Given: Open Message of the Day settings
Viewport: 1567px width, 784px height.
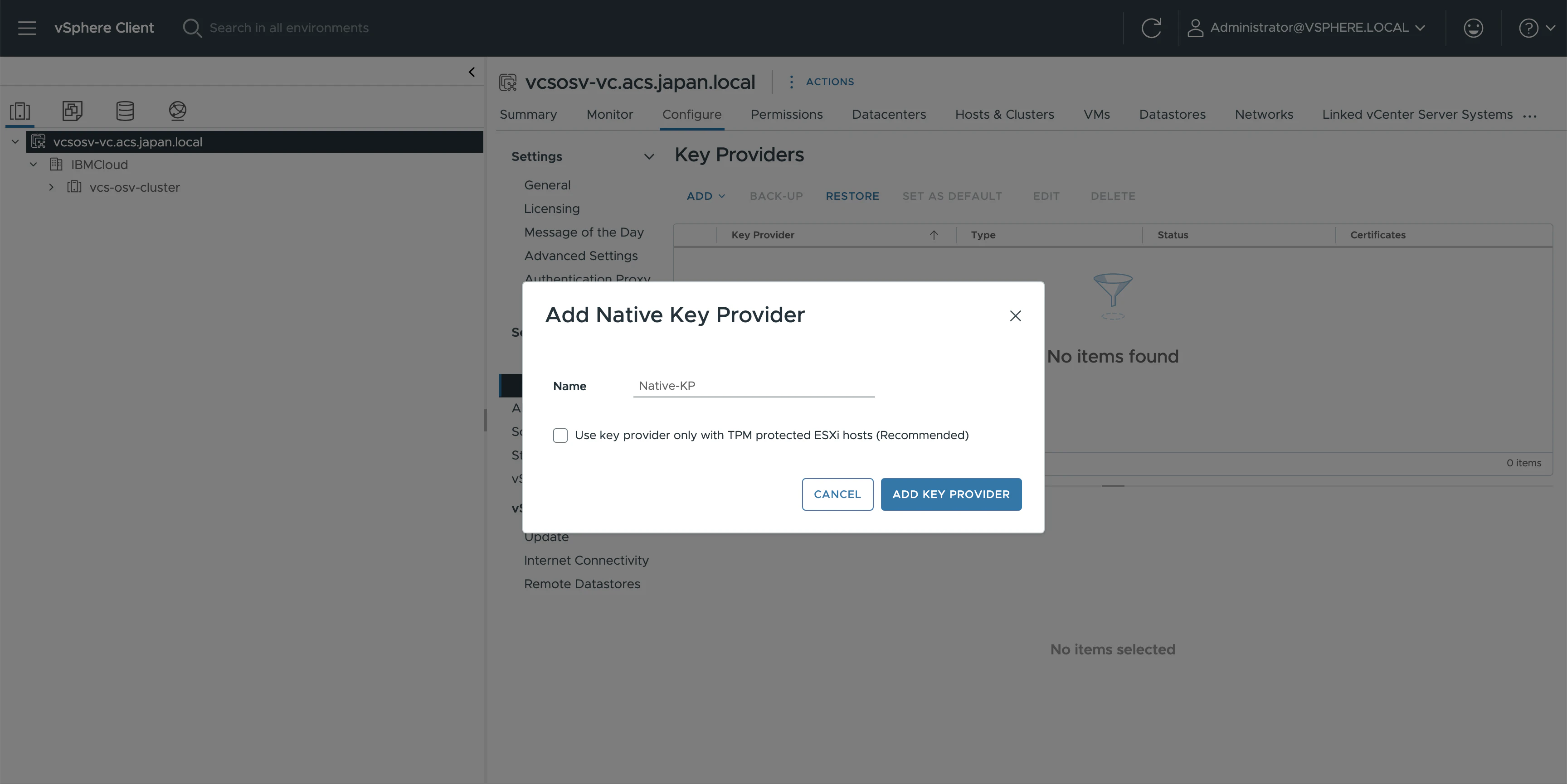Looking at the screenshot, I should 584,232.
